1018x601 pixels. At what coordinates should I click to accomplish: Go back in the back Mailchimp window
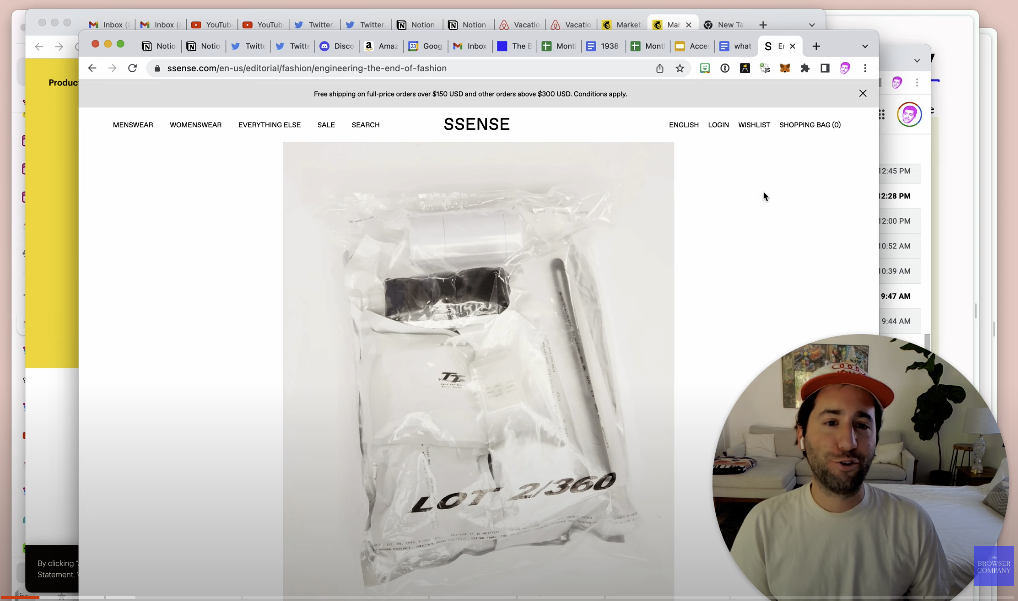39,47
